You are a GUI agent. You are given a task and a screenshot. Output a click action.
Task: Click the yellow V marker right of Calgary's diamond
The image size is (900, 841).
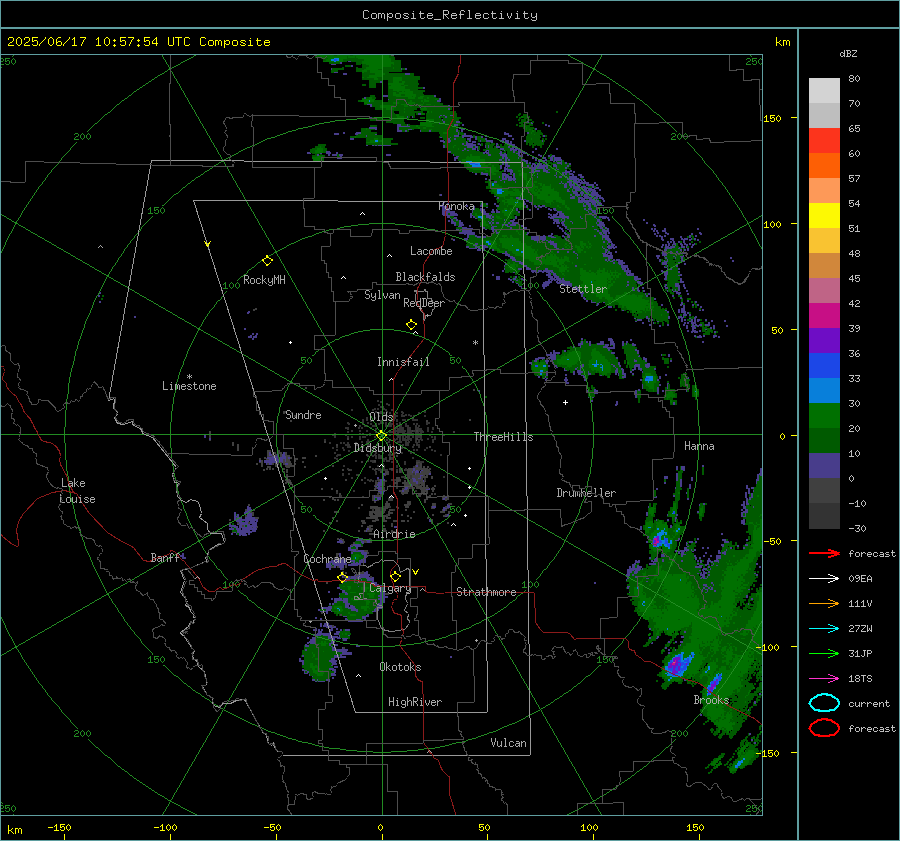click(x=416, y=572)
